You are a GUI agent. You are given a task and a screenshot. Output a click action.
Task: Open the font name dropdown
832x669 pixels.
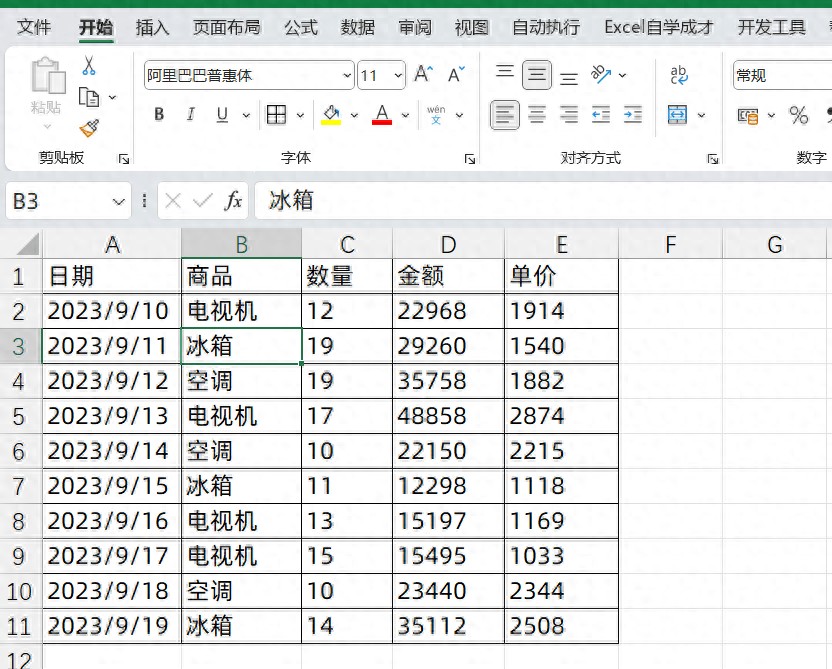pyautogui.click(x=347, y=75)
